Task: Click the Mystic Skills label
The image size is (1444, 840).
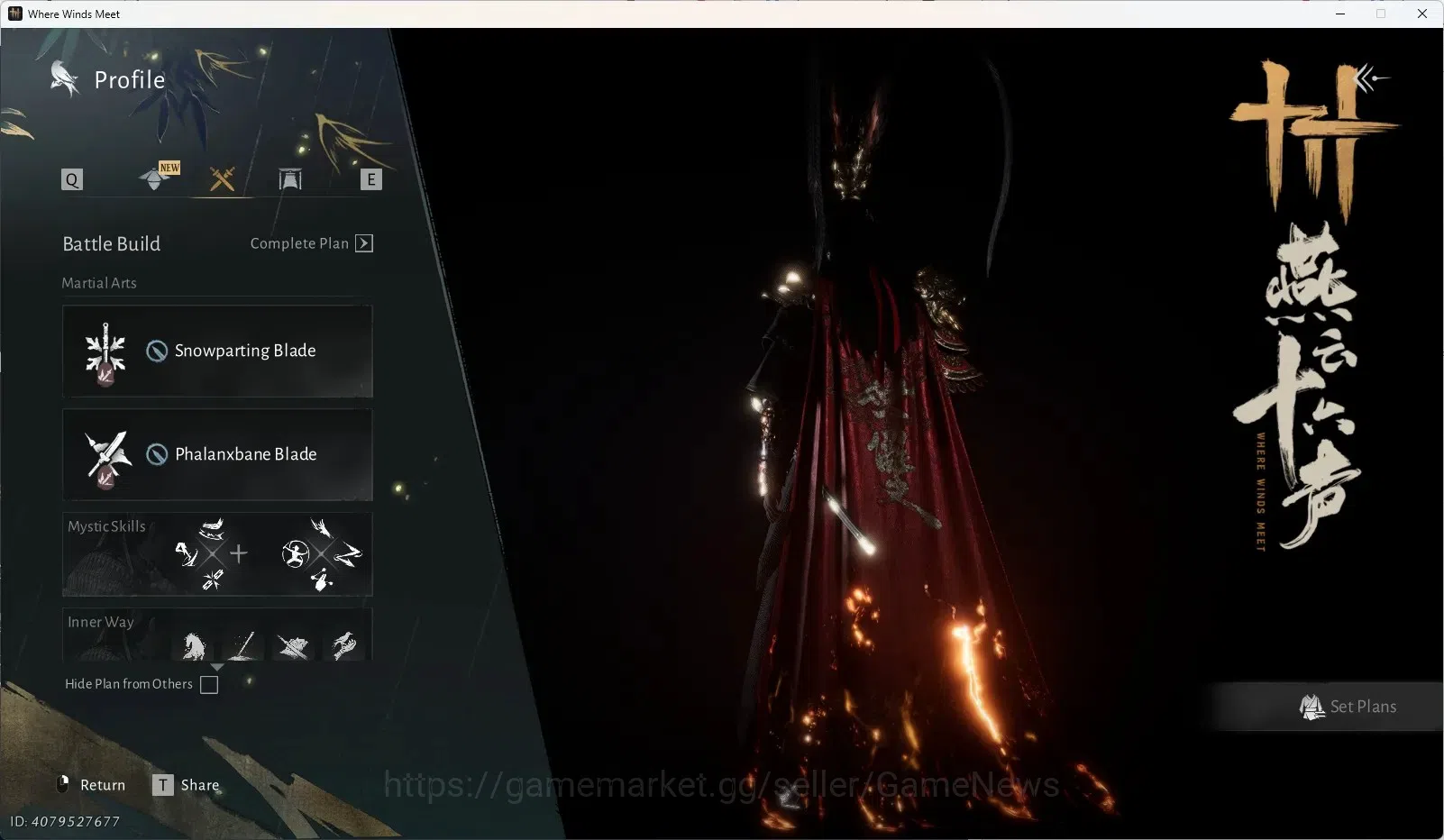Action: (106, 526)
